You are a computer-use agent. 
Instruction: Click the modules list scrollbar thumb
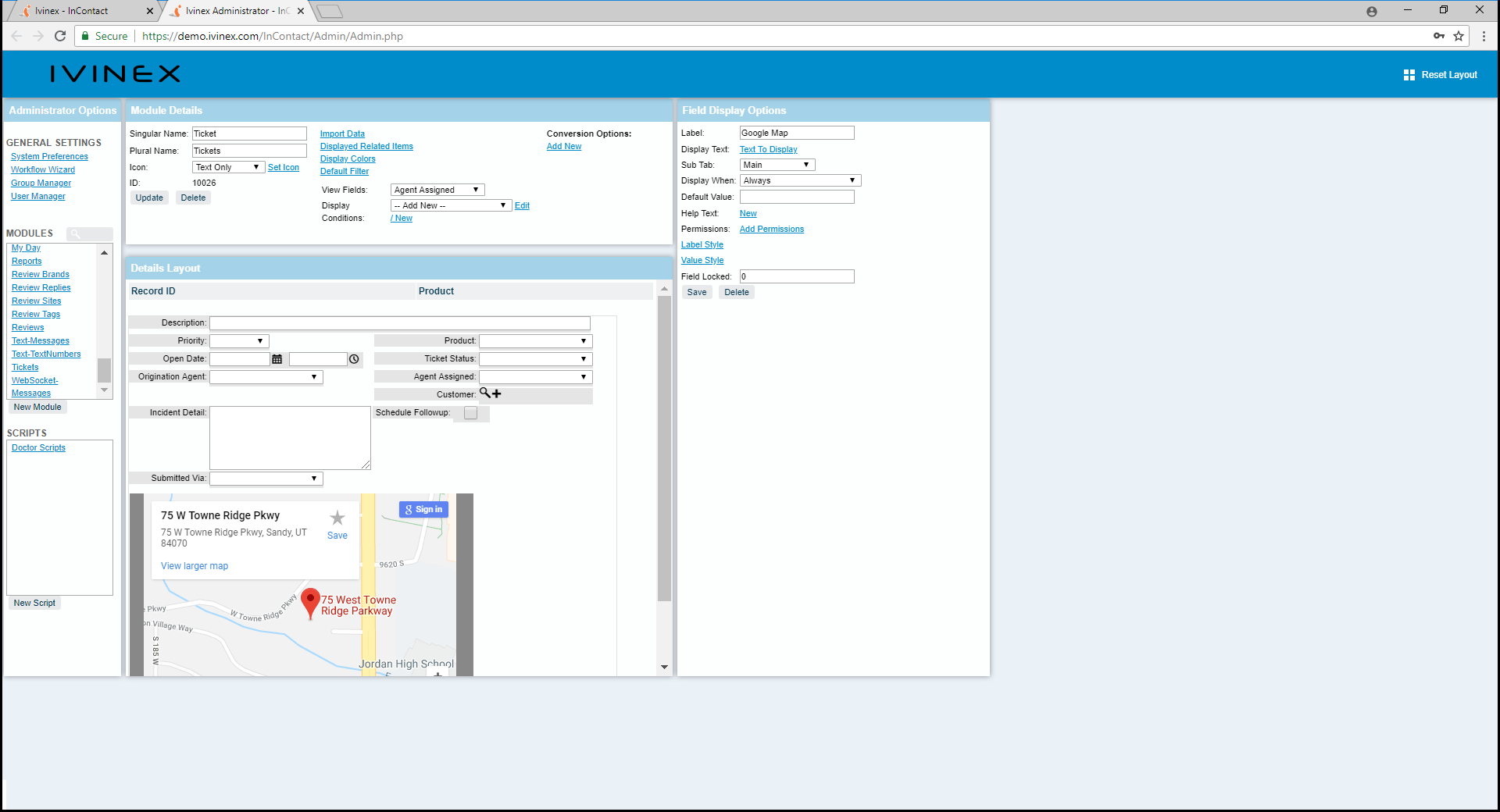tap(104, 370)
